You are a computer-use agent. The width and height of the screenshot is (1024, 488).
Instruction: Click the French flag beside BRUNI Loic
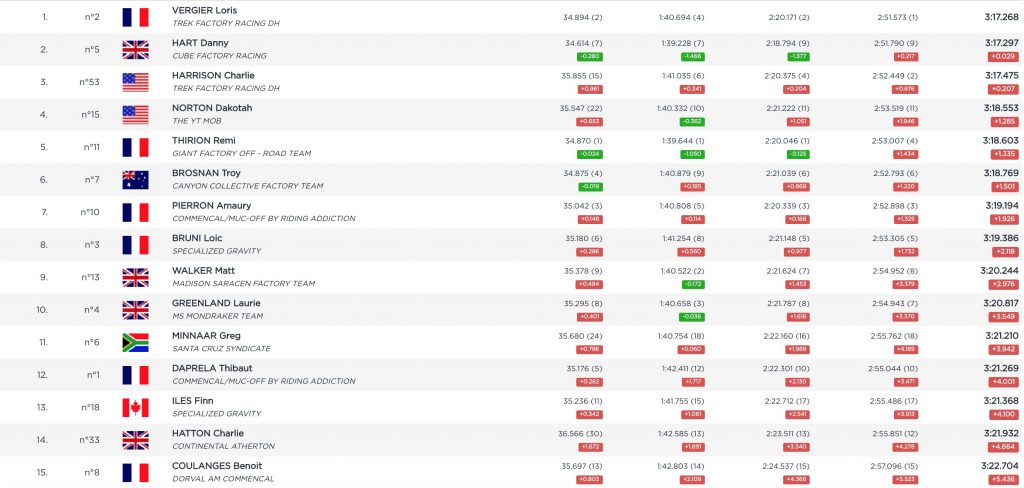pyautogui.click(x=135, y=245)
